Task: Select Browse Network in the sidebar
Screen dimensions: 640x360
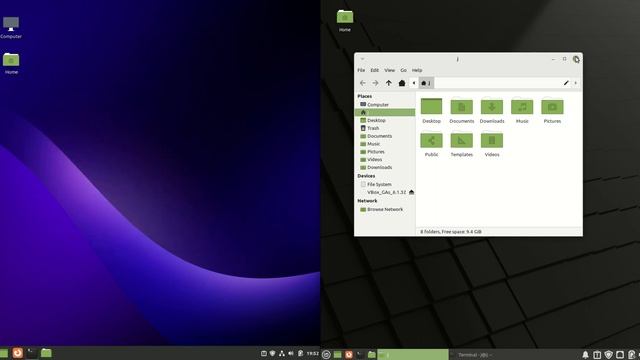Action: pyautogui.click(x=385, y=209)
